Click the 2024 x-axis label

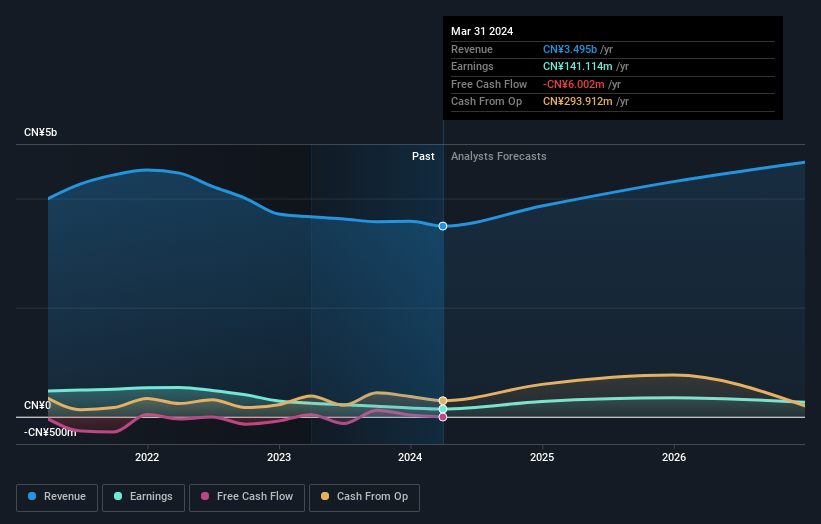[x=410, y=457]
